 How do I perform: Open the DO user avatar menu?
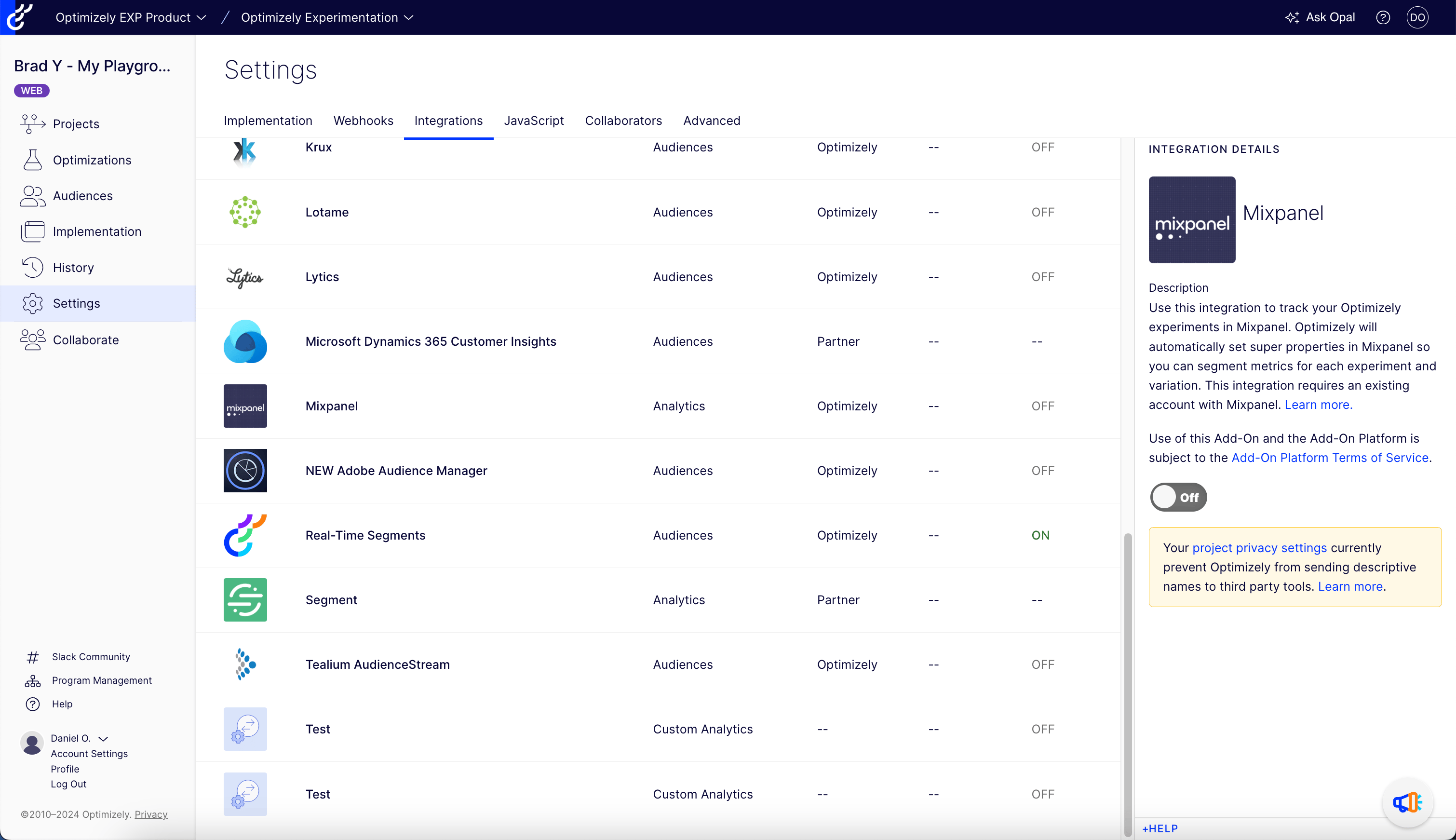point(1417,17)
